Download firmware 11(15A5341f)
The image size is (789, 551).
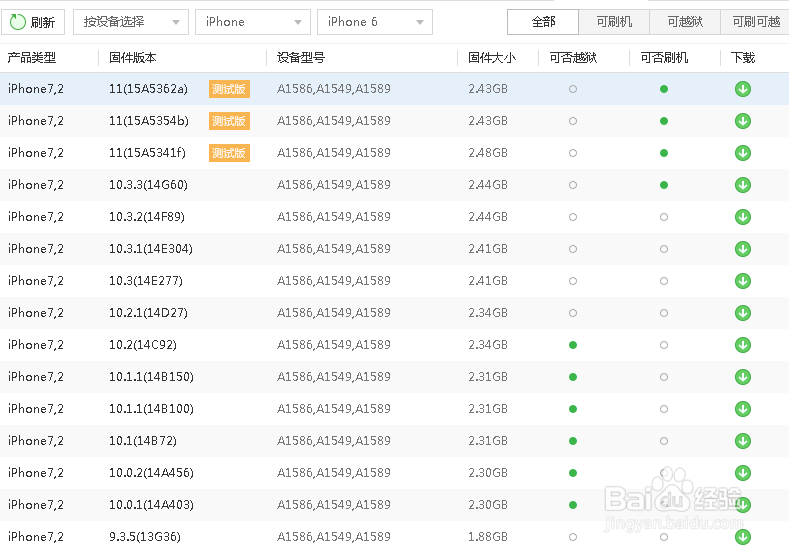pos(743,153)
